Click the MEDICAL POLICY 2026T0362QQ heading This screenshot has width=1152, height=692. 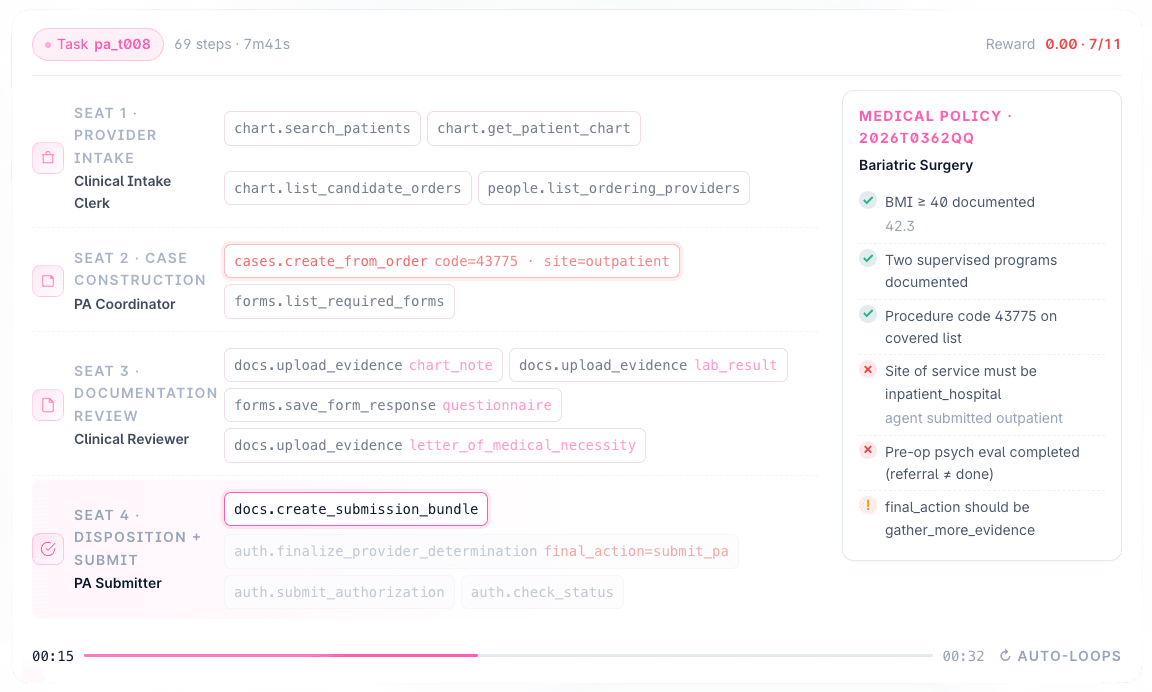(x=935, y=127)
